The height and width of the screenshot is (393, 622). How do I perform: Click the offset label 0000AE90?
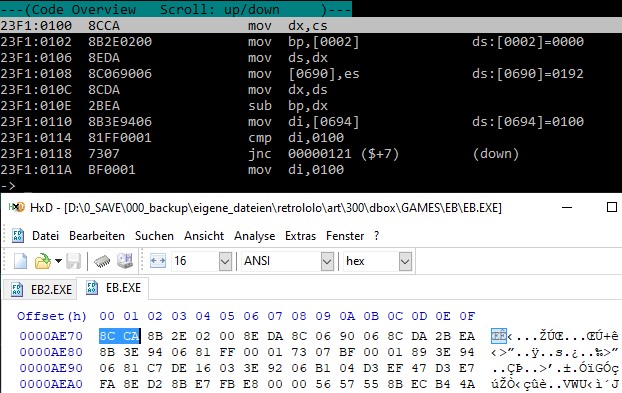click(x=51, y=368)
